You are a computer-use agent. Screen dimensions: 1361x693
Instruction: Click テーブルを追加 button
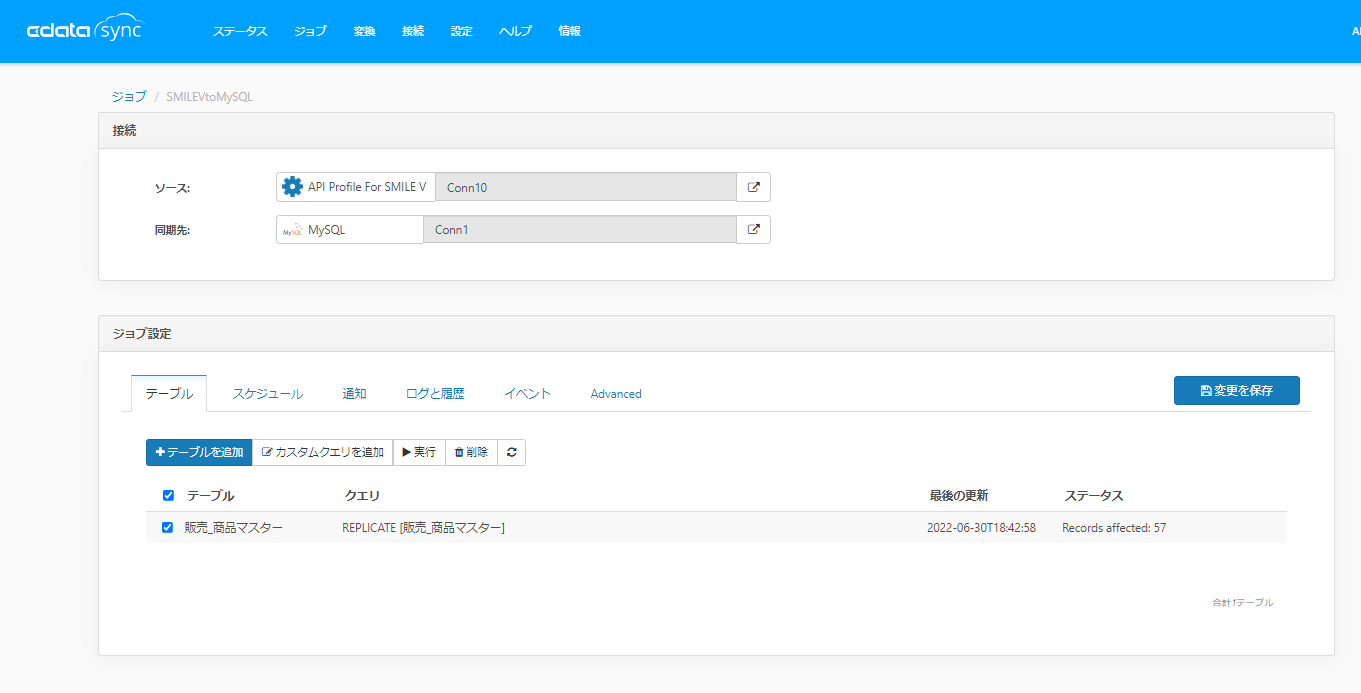click(199, 452)
